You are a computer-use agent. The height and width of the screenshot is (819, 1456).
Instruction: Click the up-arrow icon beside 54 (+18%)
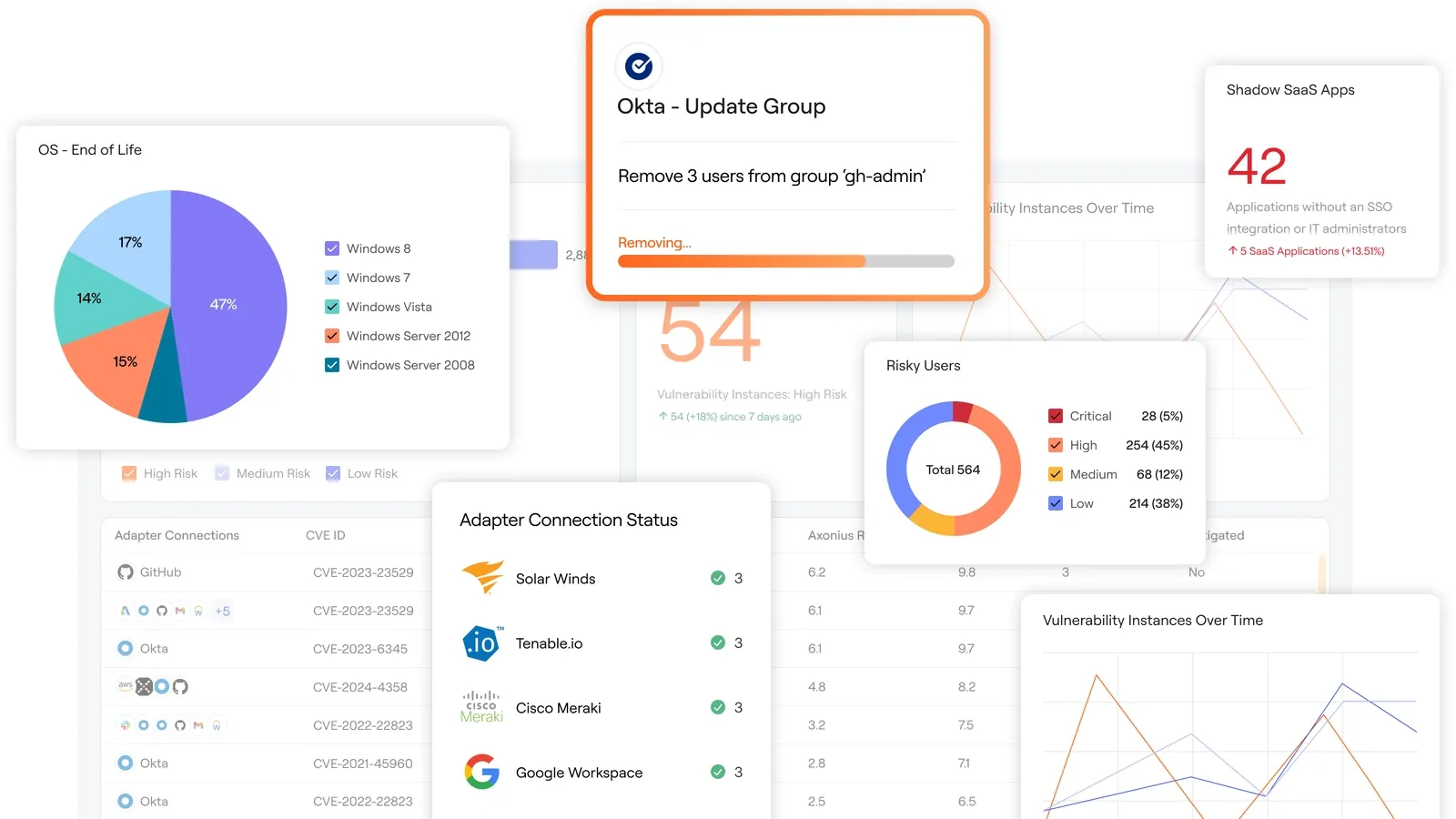click(663, 416)
